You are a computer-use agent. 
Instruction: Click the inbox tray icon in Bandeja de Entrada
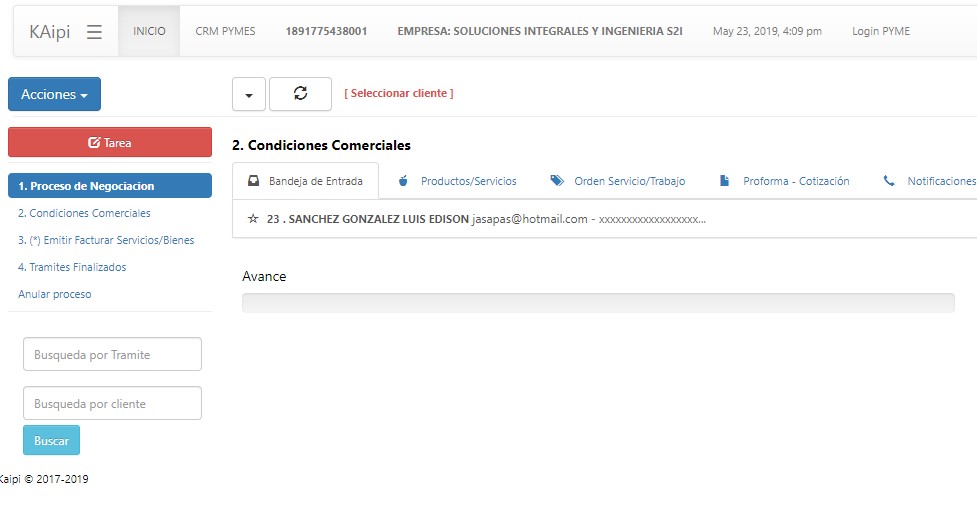tap(254, 181)
